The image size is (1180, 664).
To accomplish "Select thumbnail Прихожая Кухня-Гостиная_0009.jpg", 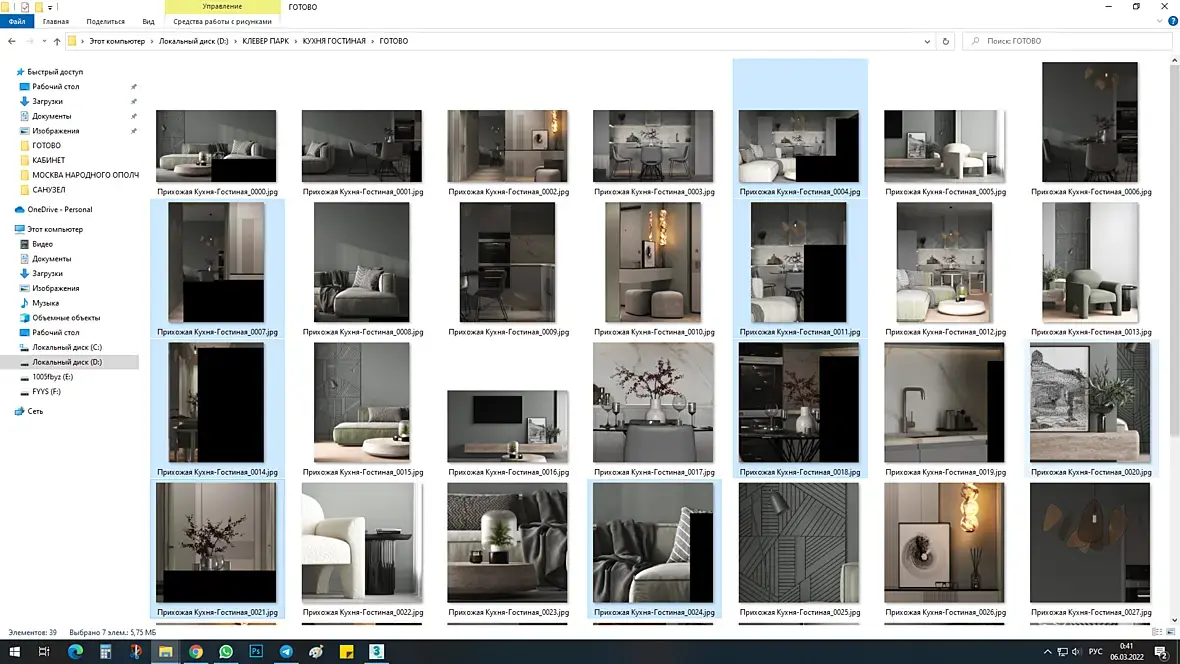I will coord(507,262).
